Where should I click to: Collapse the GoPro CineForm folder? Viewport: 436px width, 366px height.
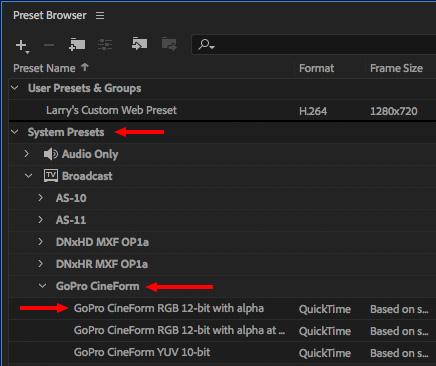click(43, 286)
